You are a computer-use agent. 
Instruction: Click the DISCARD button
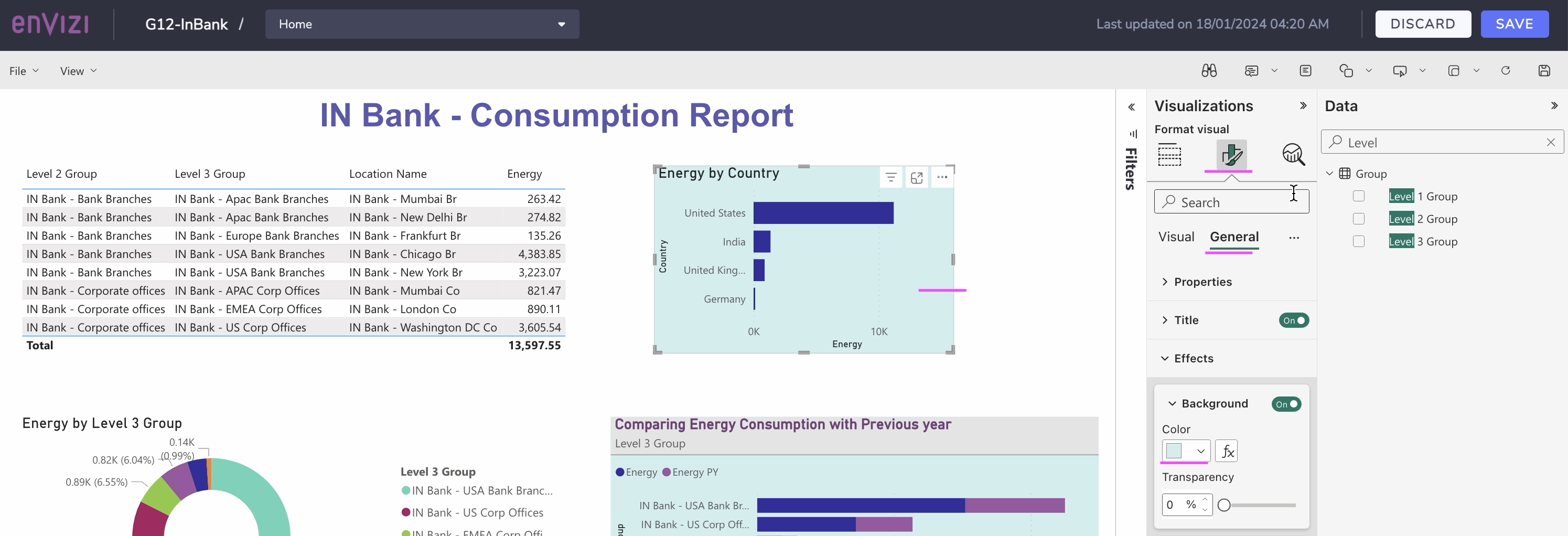(1423, 24)
